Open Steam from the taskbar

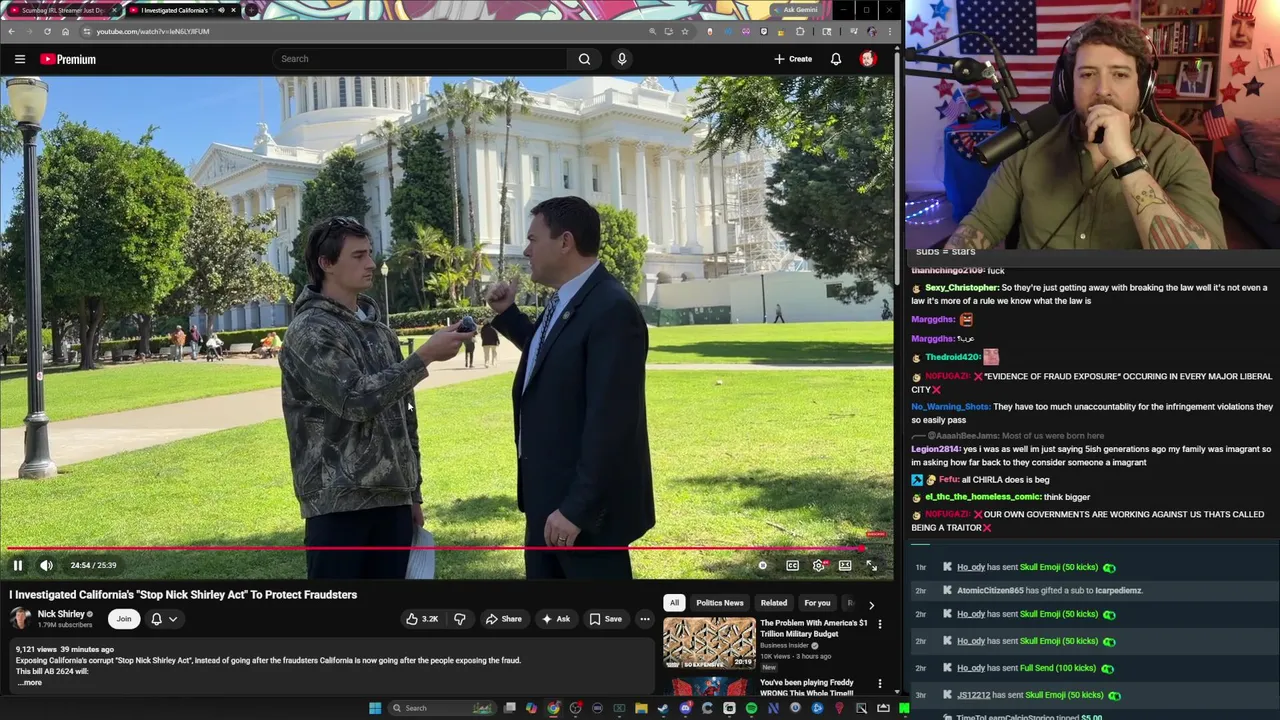tap(663, 708)
